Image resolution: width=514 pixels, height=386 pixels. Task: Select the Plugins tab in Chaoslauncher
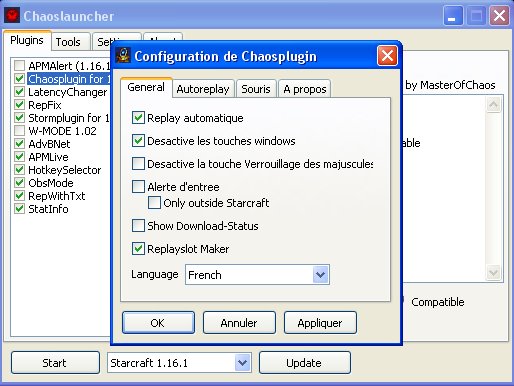pyautogui.click(x=27, y=40)
